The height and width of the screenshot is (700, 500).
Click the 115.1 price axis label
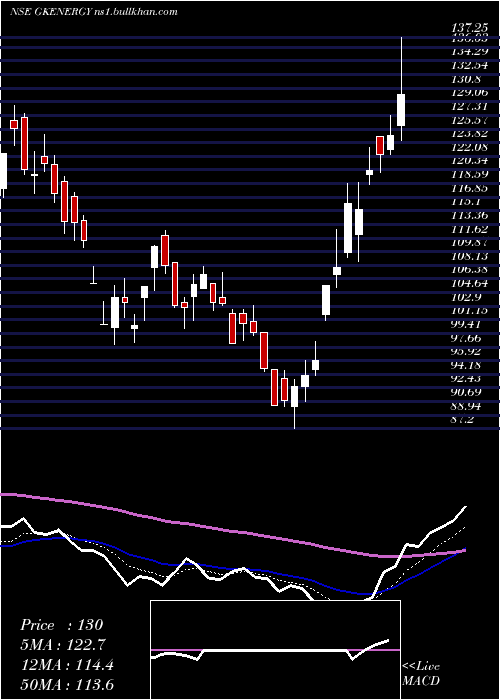[x=467, y=202]
